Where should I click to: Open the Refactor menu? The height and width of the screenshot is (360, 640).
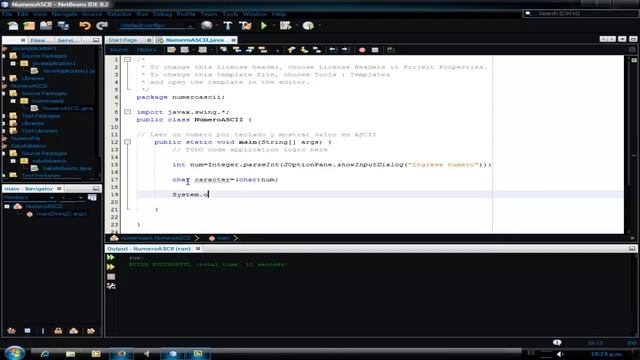coord(119,14)
